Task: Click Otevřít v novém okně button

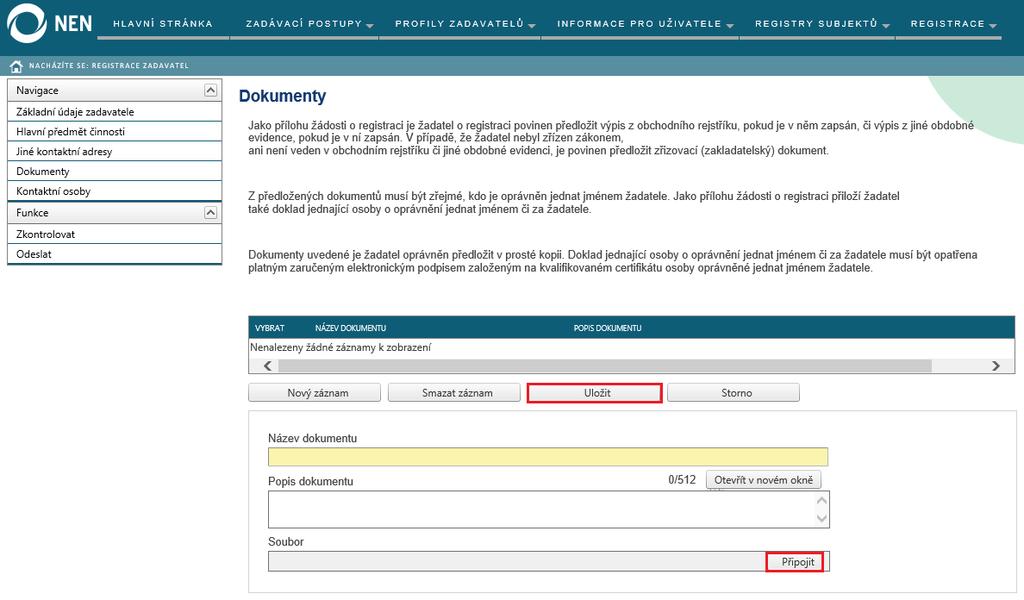Action: 763,480
